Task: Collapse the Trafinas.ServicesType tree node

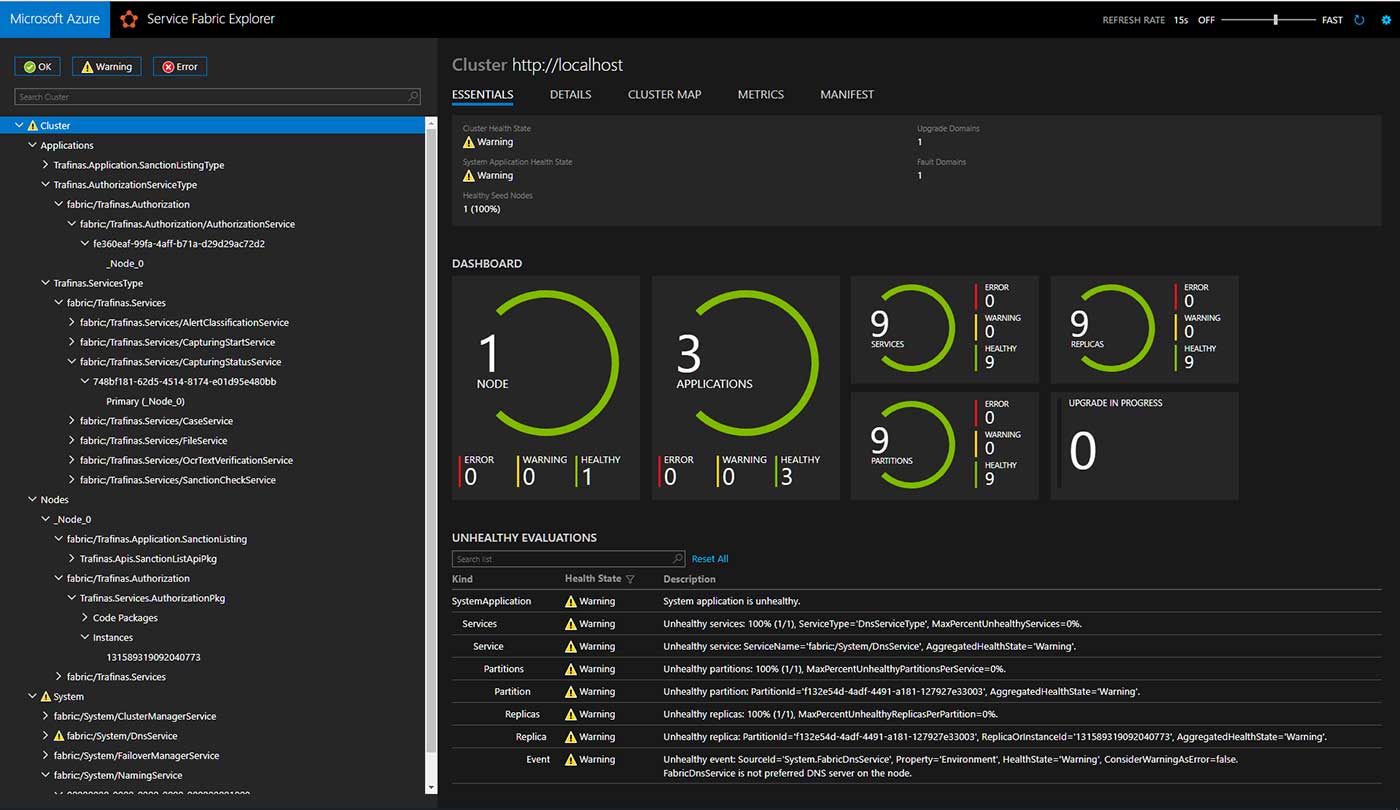Action: pos(46,283)
